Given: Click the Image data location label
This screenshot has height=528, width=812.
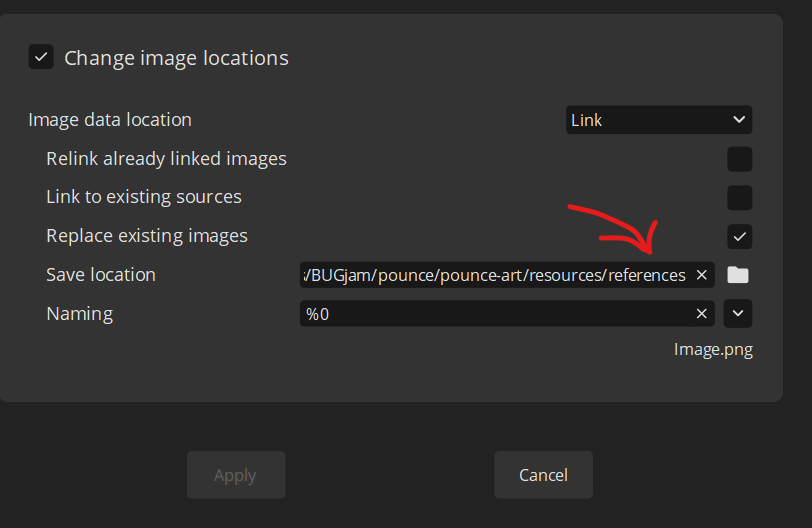Looking at the screenshot, I should click(110, 120).
